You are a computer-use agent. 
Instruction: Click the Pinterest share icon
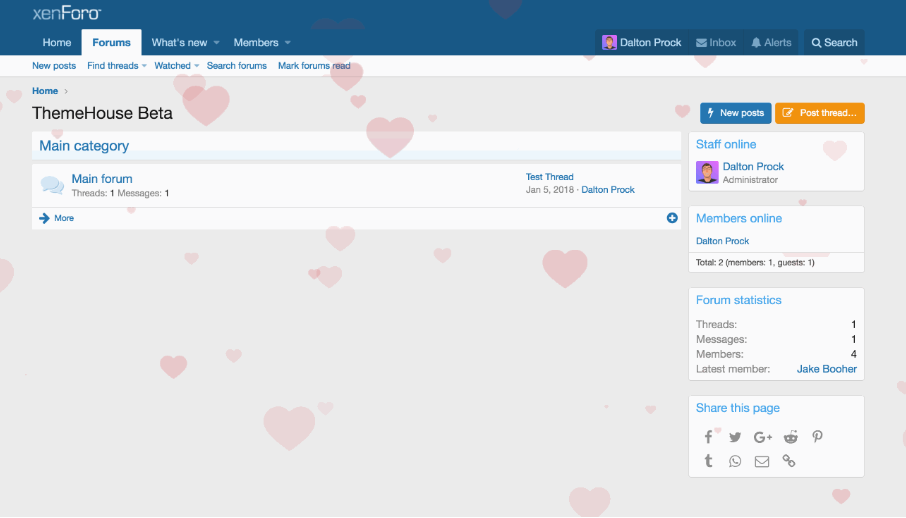click(x=817, y=437)
